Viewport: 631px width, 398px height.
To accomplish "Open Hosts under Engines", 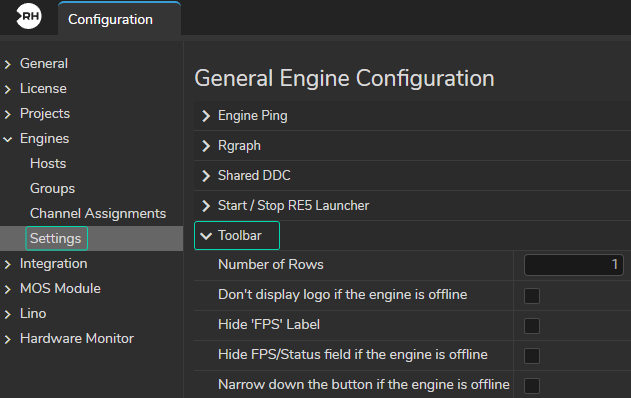I will pos(48,163).
